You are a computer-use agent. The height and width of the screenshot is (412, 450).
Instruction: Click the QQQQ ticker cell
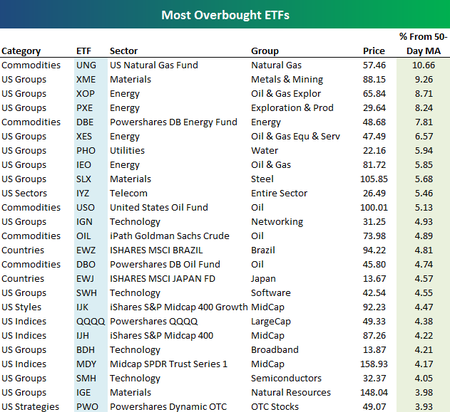[x=91, y=322]
